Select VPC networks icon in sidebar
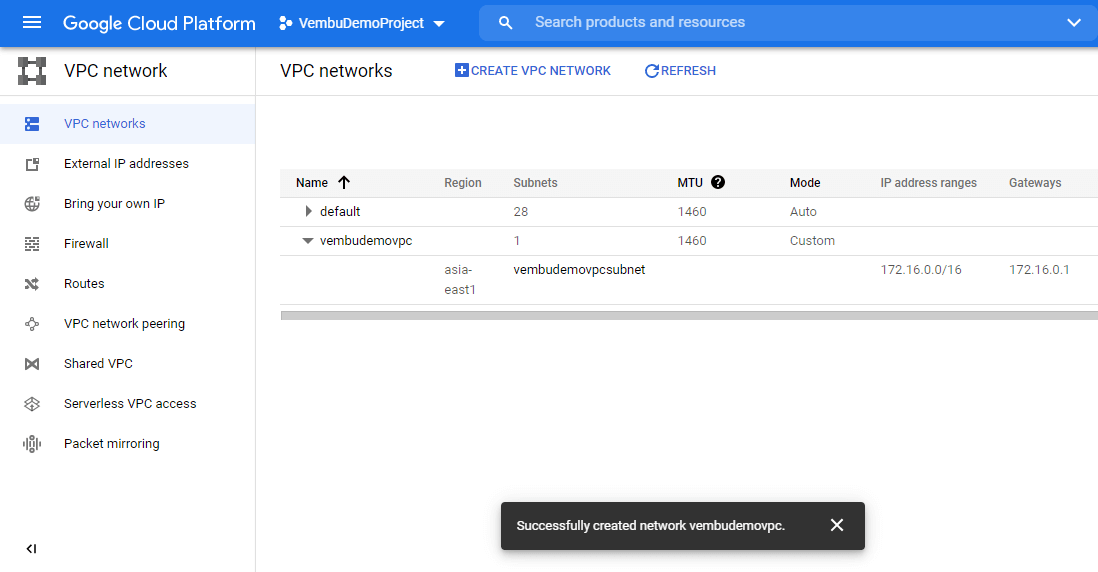Viewport: 1098px width, 572px height. (32, 124)
